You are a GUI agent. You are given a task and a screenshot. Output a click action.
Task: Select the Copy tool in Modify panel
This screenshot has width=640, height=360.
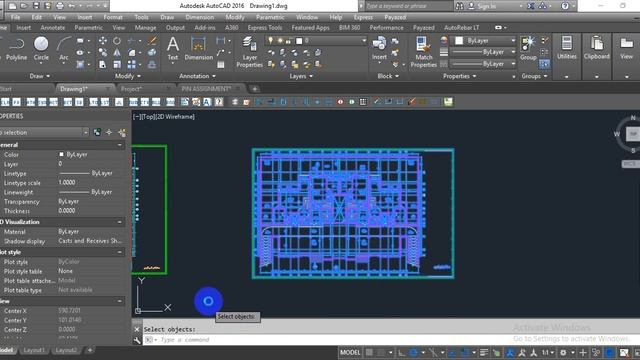pyautogui.click(x=103, y=53)
